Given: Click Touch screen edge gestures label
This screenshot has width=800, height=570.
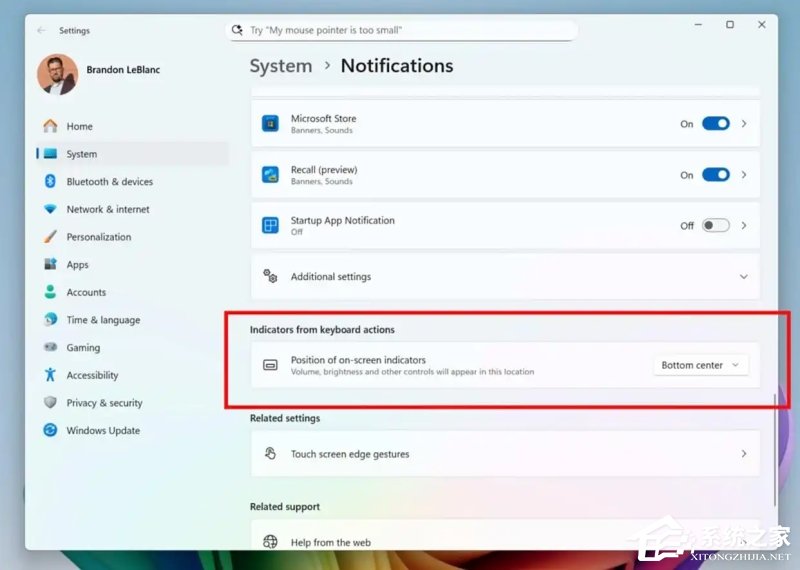Looking at the screenshot, I should coord(350,454).
